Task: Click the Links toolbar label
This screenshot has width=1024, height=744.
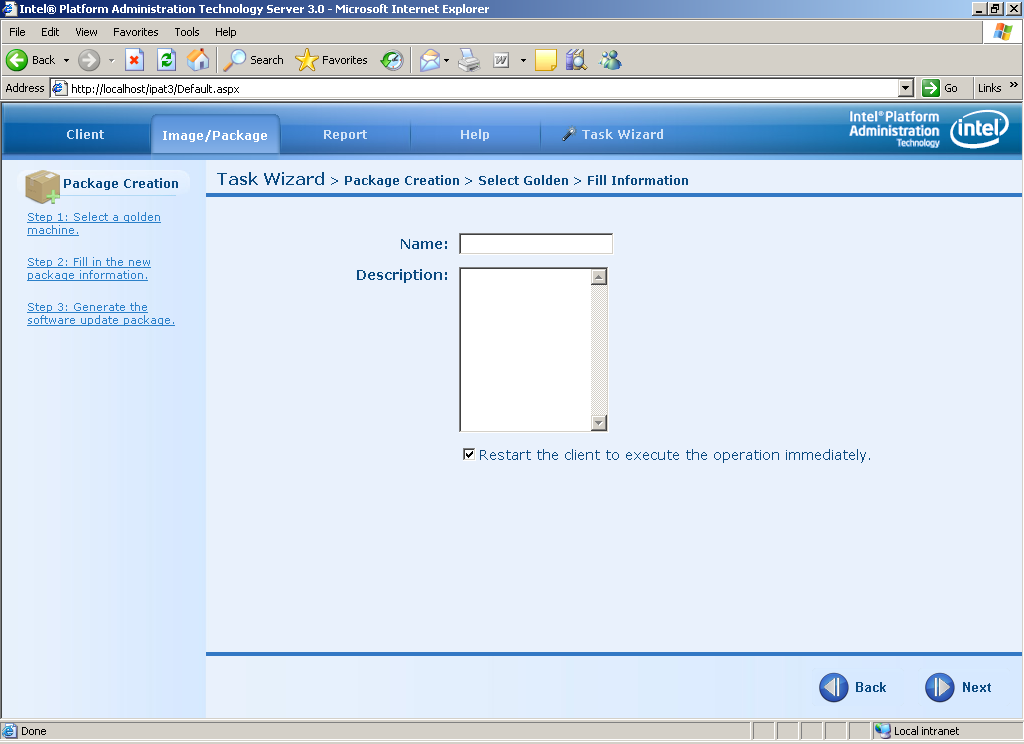Action: click(989, 88)
